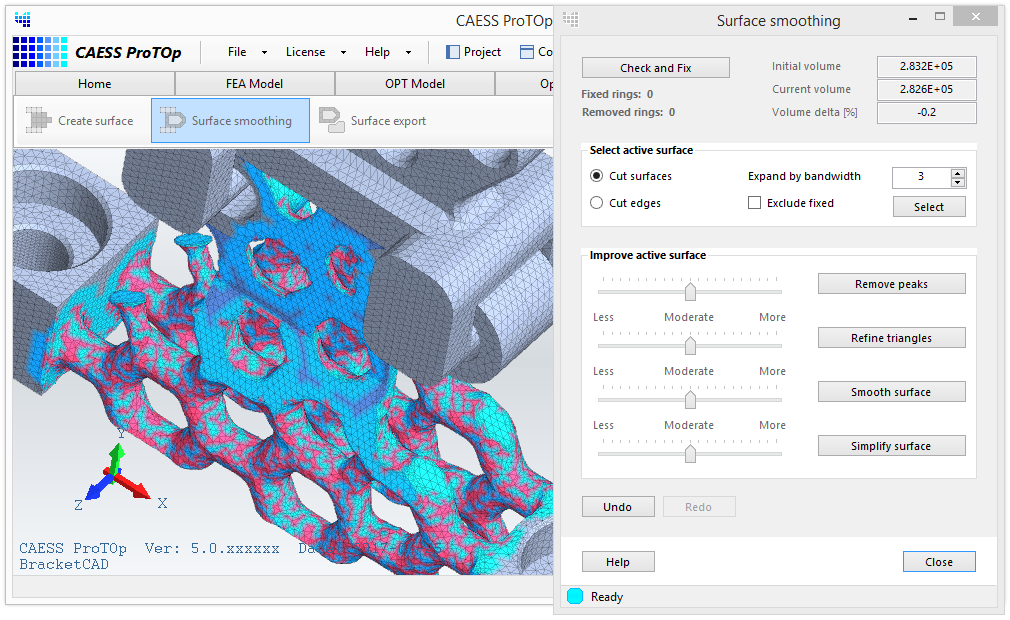
Task: Click the 'Ready' status text
Action: (x=607, y=597)
